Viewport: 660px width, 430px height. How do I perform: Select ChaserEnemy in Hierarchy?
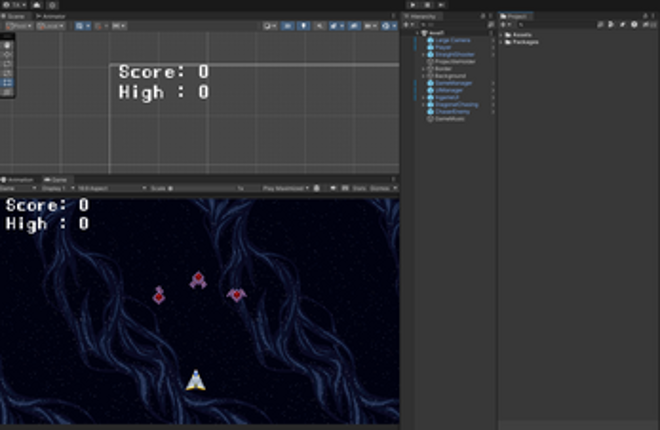point(452,112)
